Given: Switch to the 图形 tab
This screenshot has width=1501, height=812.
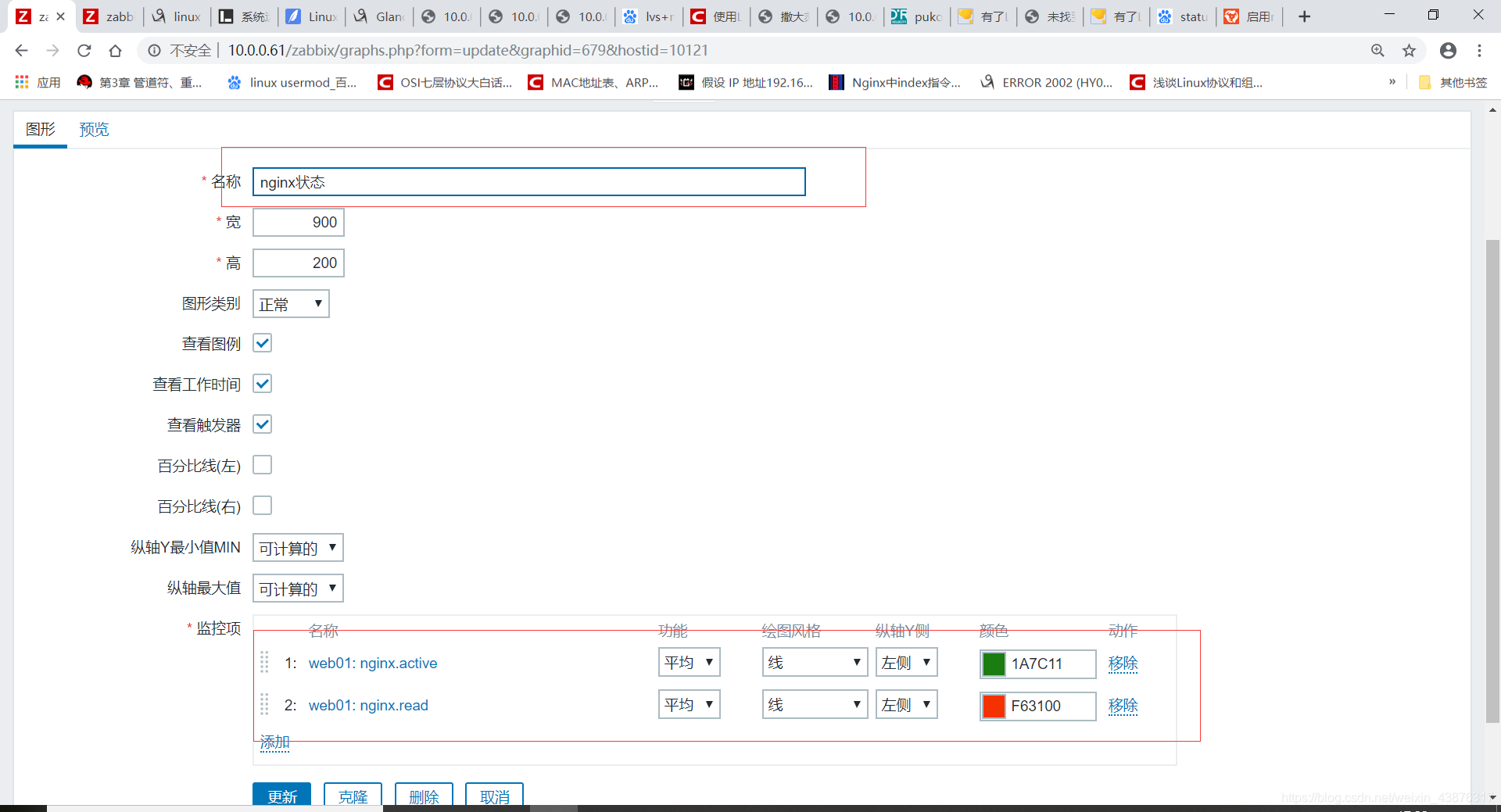Looking at the screenshot, I should coord(41,129).
